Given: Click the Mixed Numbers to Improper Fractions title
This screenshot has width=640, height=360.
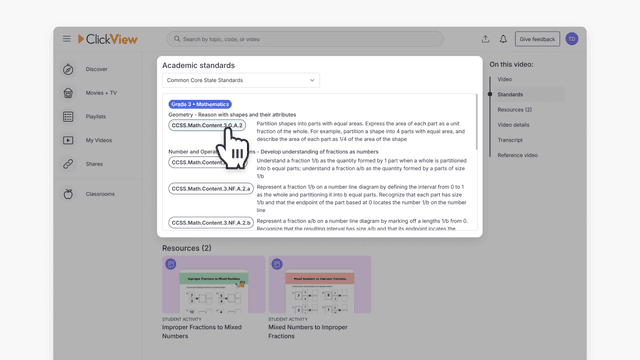Looking at the screenshot, I should tap(308, 331).
